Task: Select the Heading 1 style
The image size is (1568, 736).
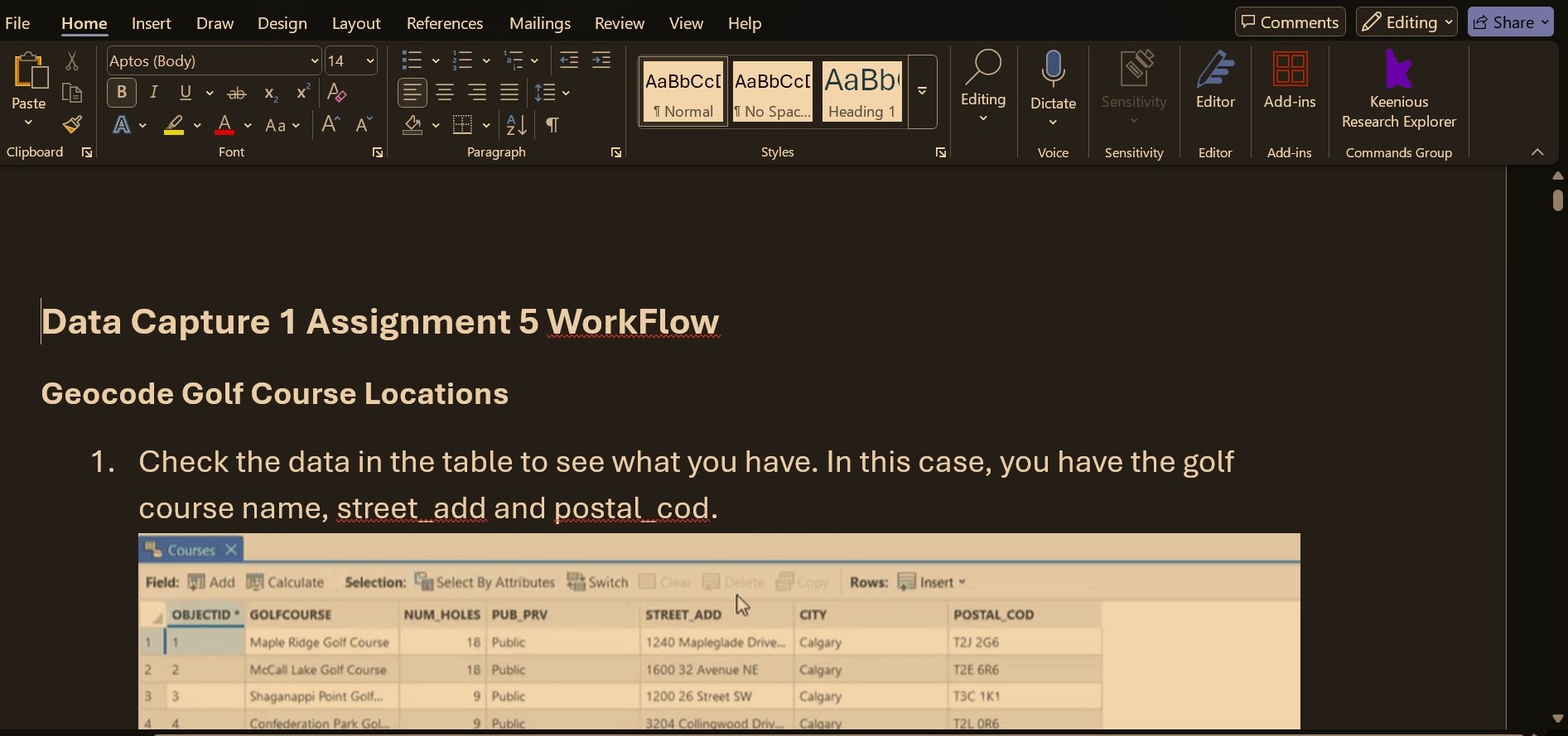Action: (861, 91)
